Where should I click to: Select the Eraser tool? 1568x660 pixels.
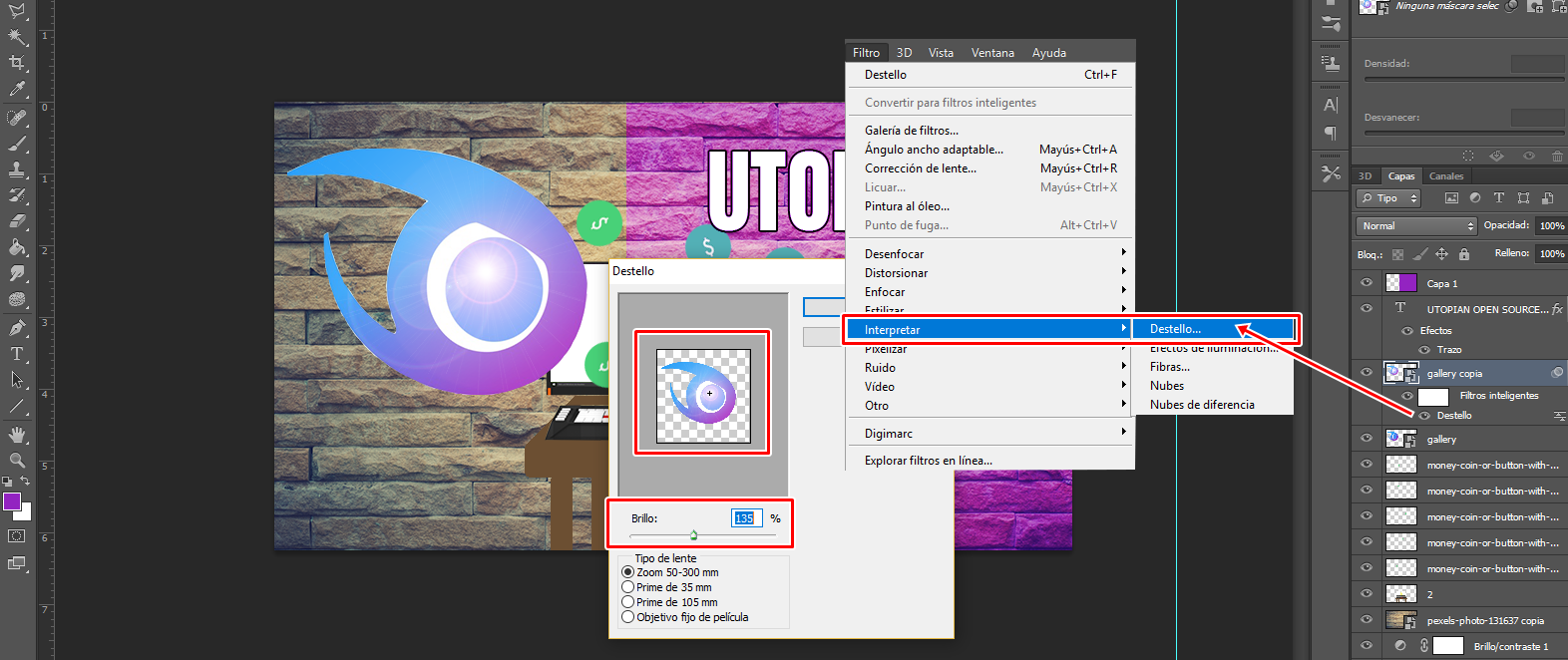click(17, 221)
